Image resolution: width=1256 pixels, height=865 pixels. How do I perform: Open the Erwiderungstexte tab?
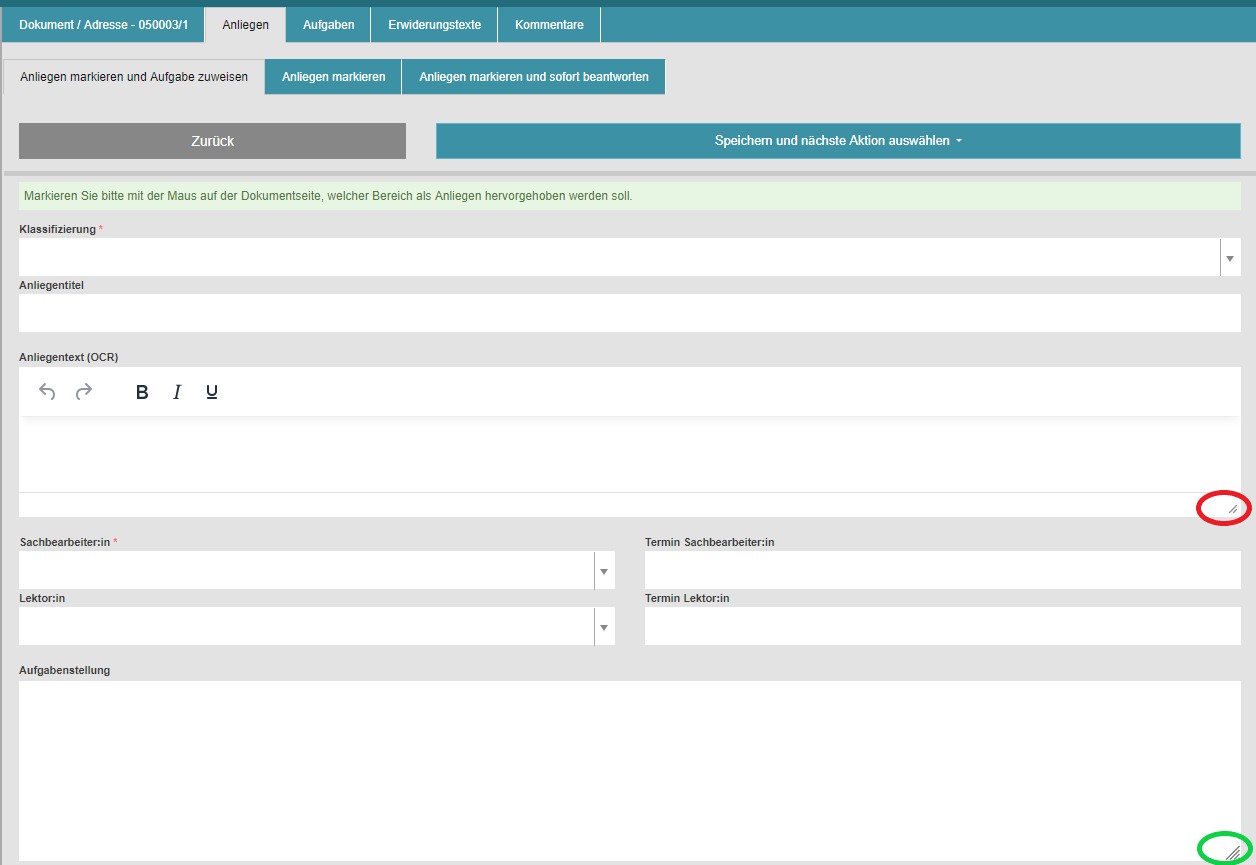point(434,25)
